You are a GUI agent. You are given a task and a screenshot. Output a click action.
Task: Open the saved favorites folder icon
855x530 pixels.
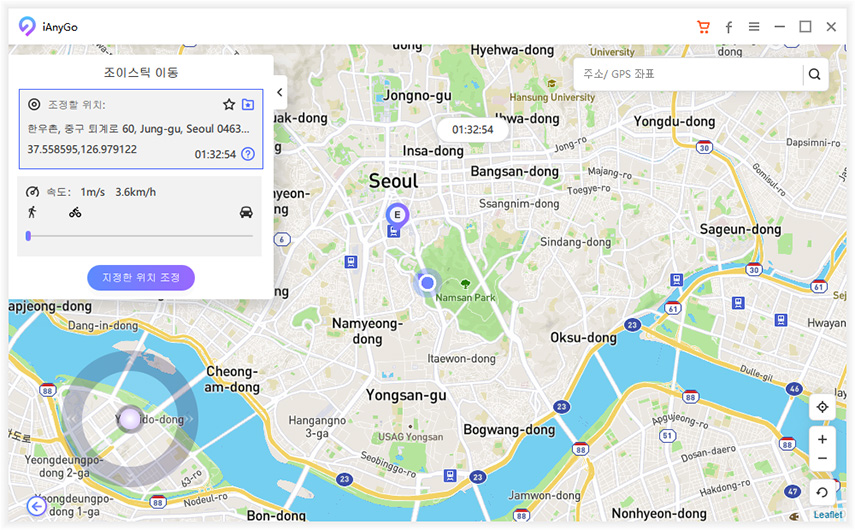click(x=248, y=104)
